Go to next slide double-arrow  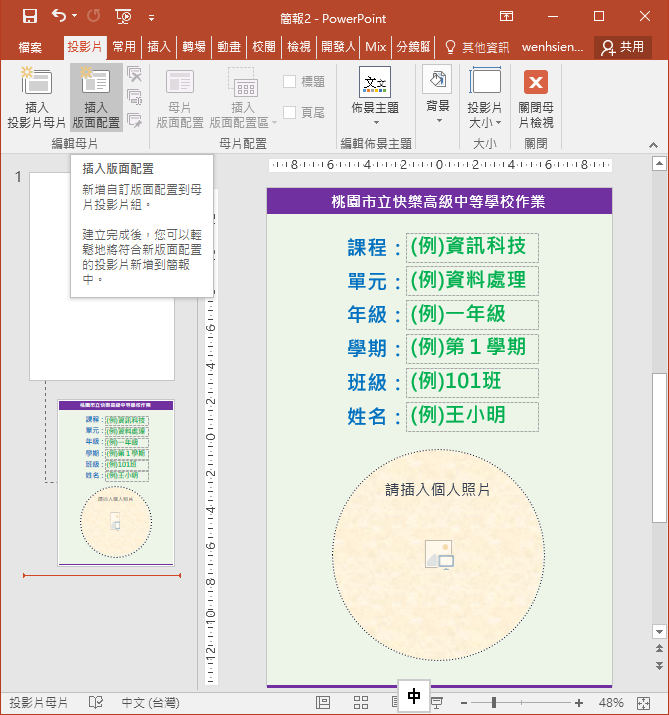(x=659, y=666)
